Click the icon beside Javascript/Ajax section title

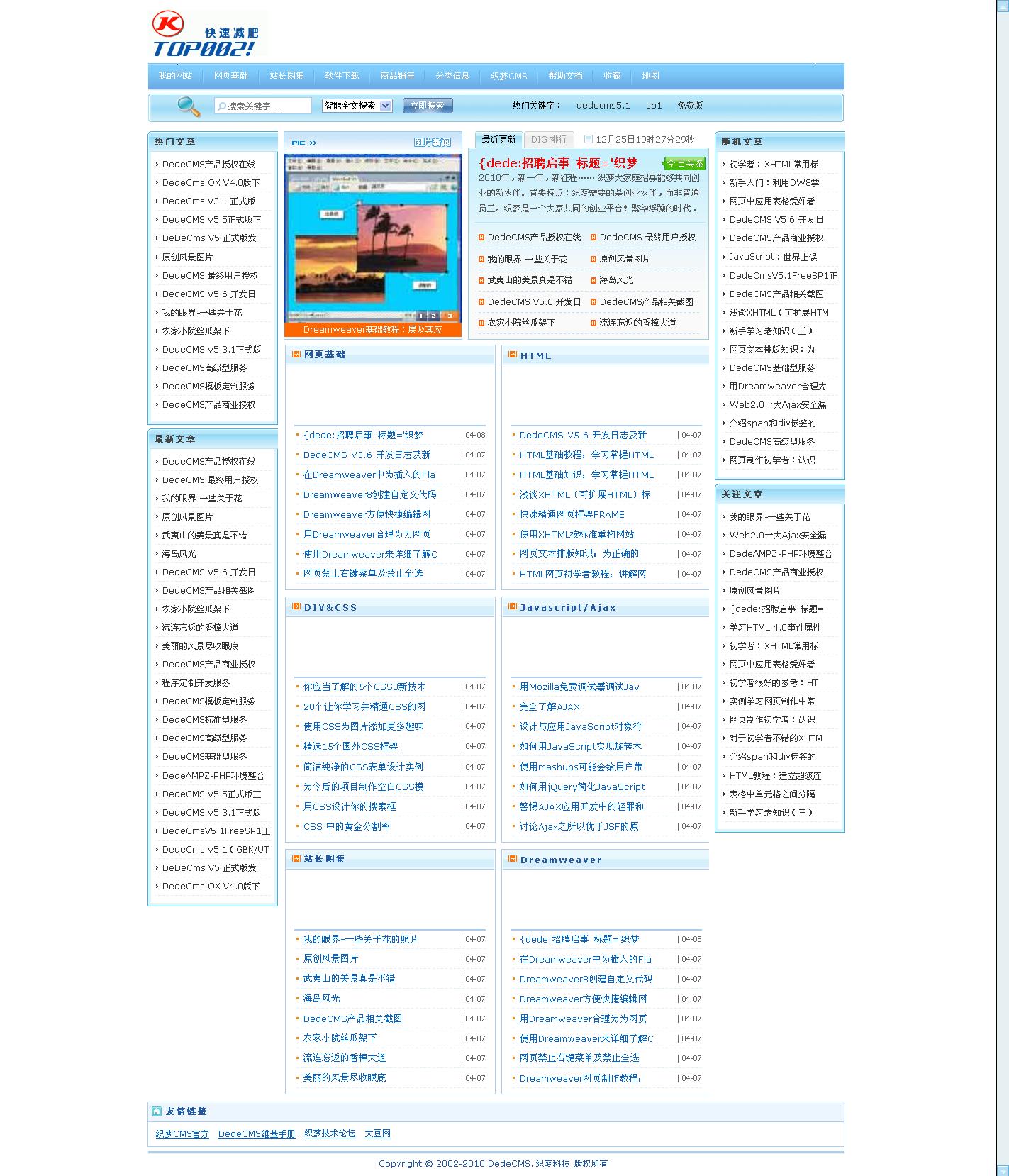(x=513, y=607)
